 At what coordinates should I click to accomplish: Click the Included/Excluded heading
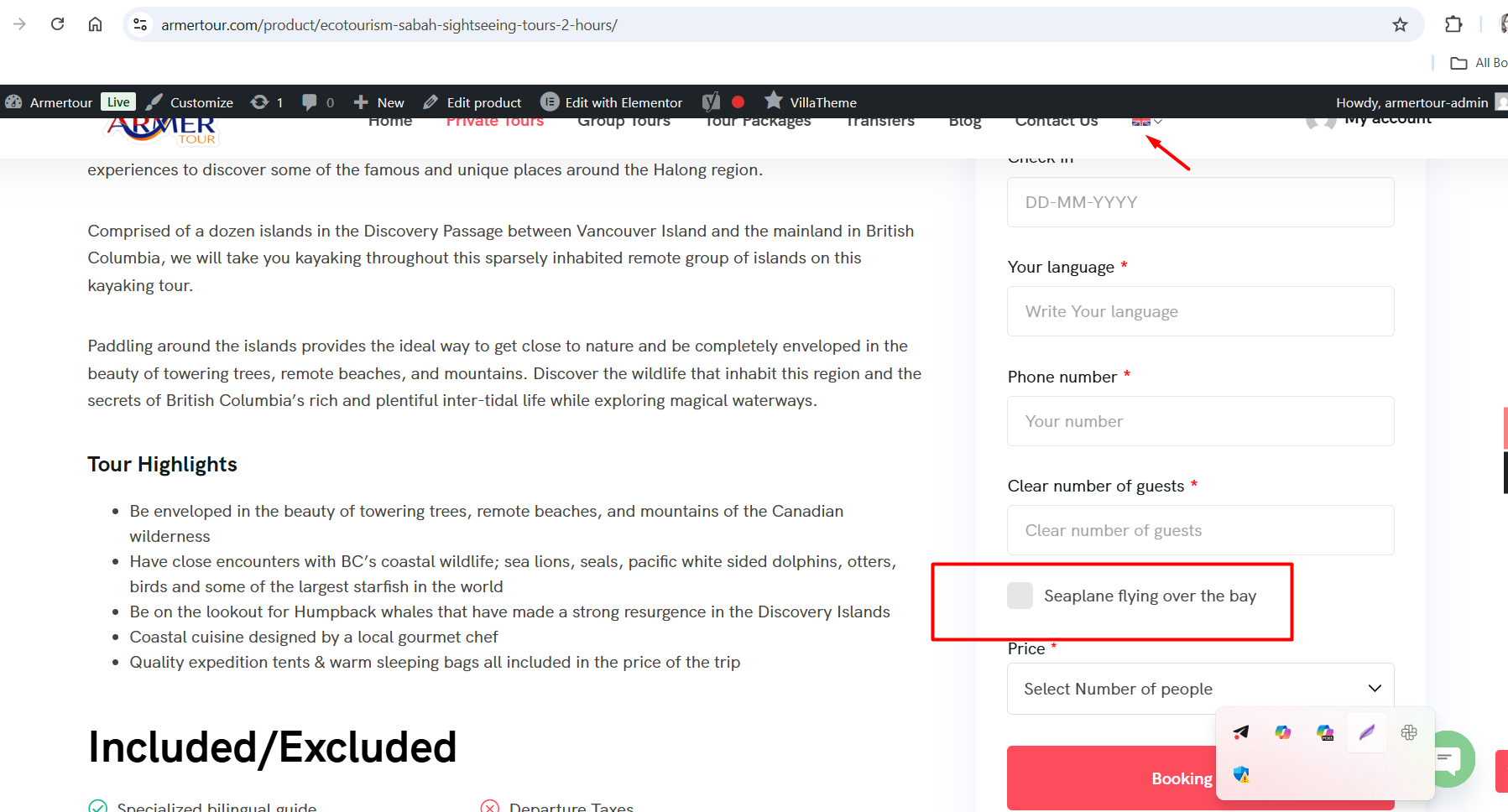click(x=273, y=747)
